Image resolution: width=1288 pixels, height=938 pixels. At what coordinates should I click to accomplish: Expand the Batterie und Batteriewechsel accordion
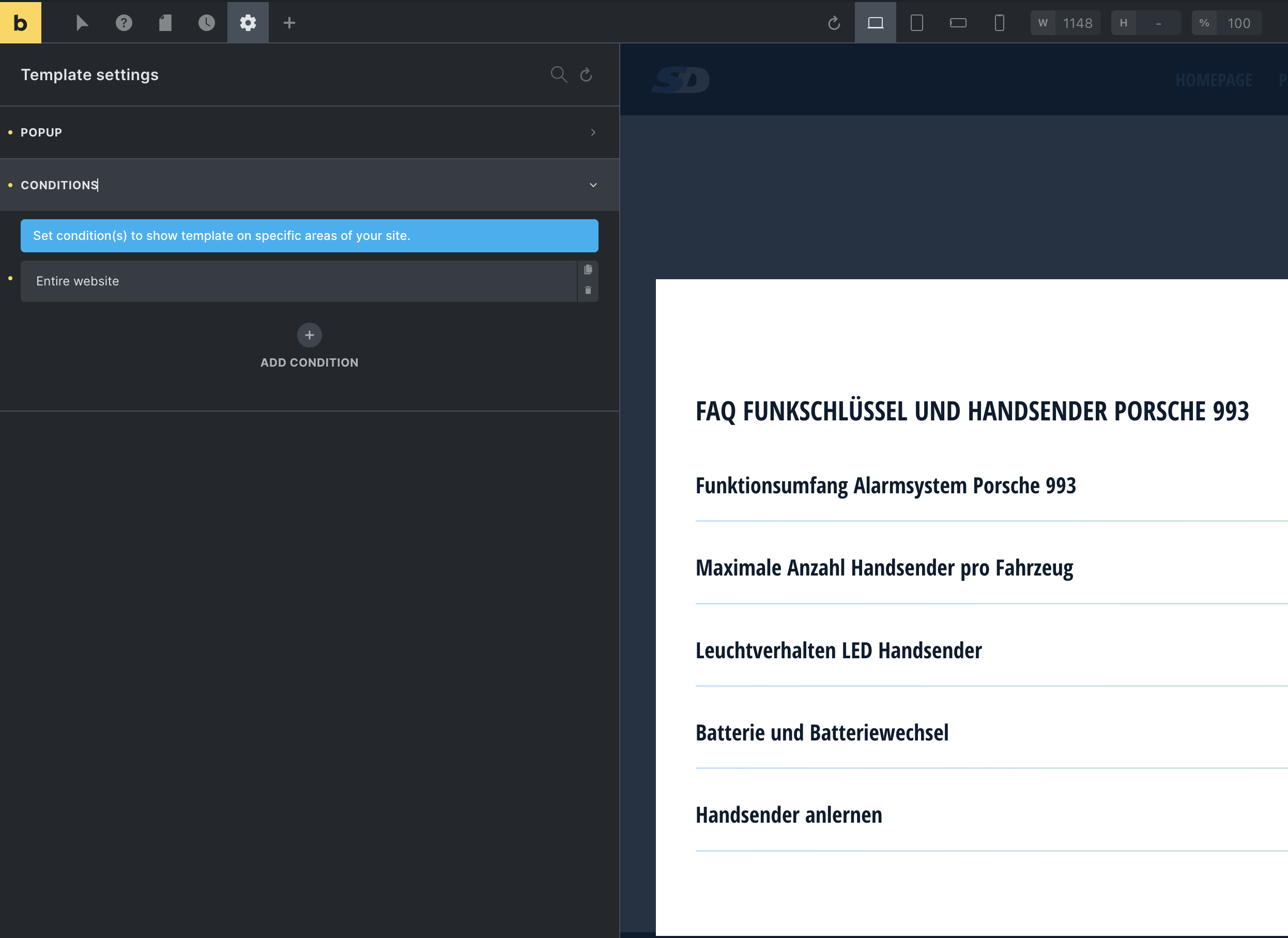822,733
